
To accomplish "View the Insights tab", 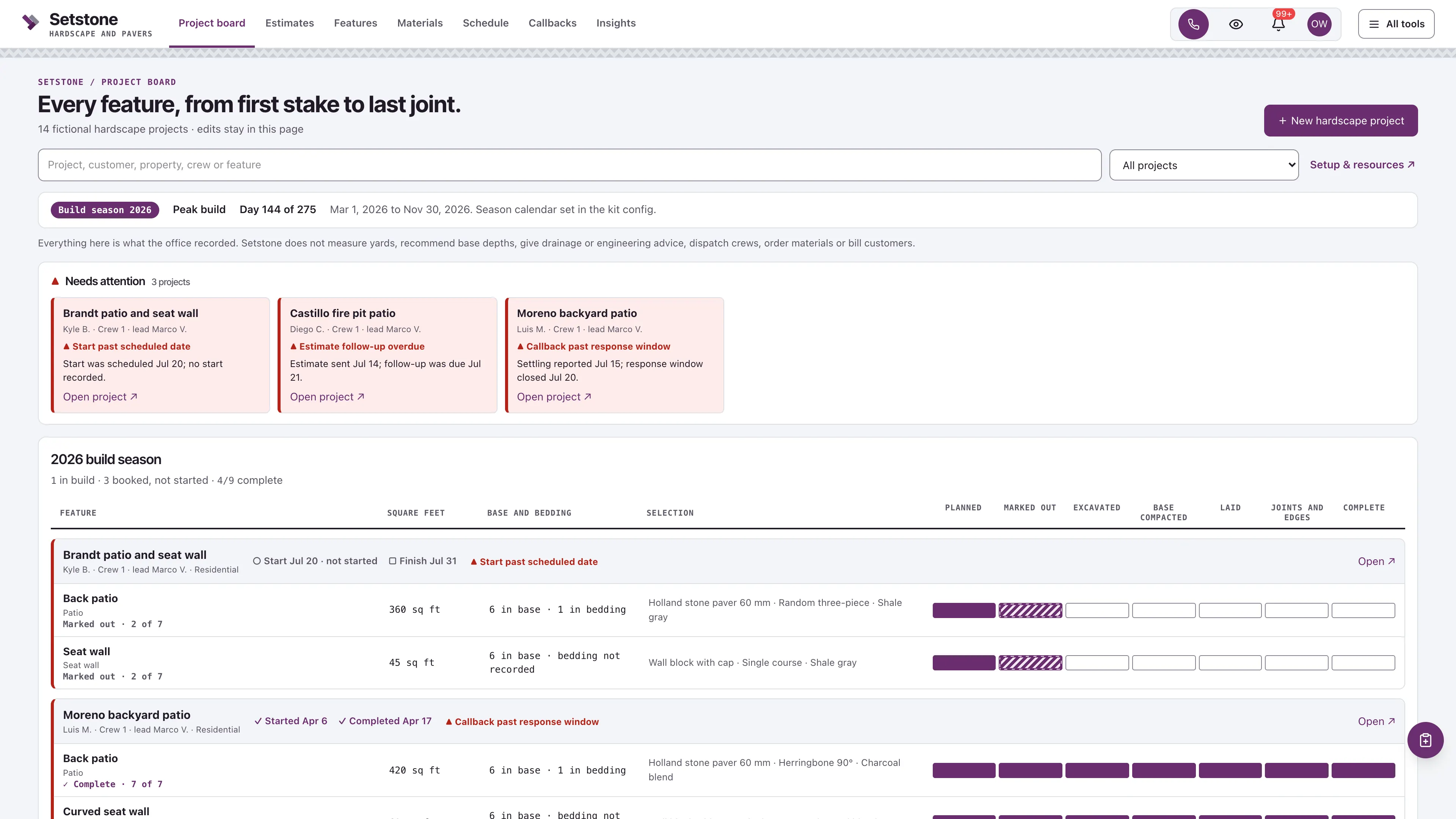I will click(x=615, y=23).
